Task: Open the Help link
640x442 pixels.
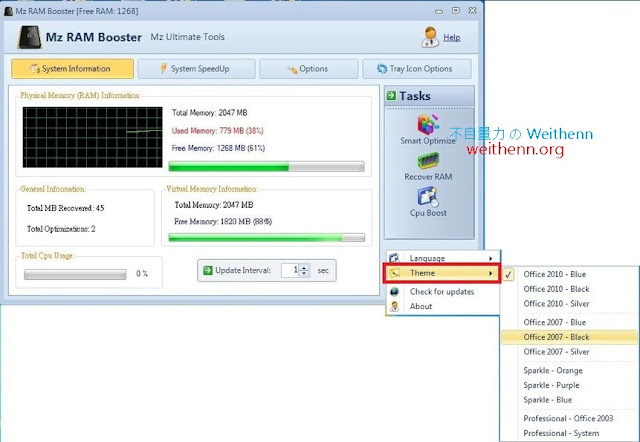Action: 452,38
